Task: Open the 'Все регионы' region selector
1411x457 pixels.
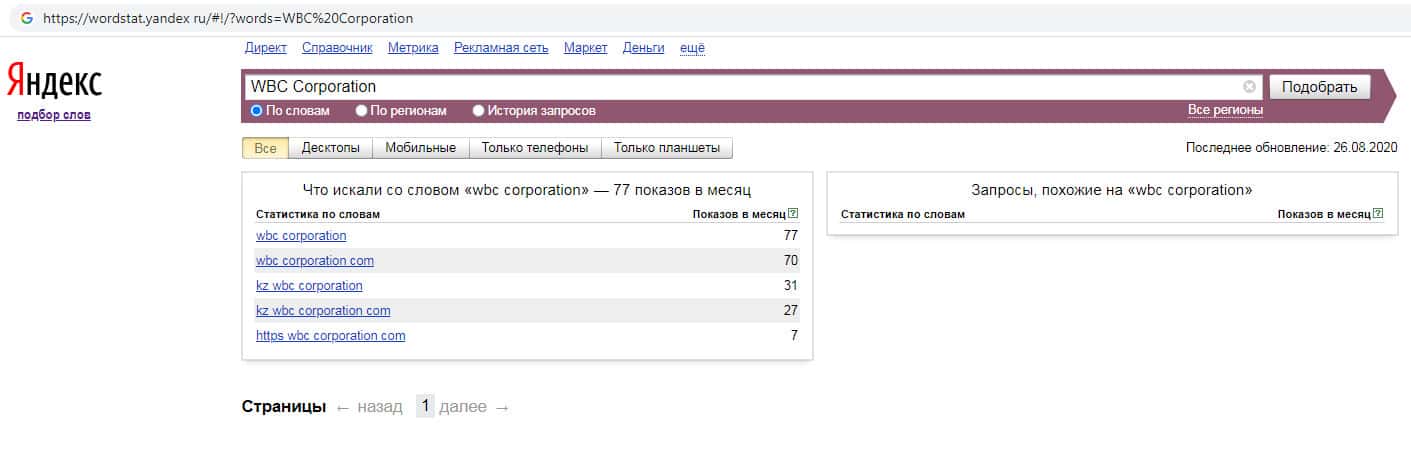Action: (x=1225, y=110)
